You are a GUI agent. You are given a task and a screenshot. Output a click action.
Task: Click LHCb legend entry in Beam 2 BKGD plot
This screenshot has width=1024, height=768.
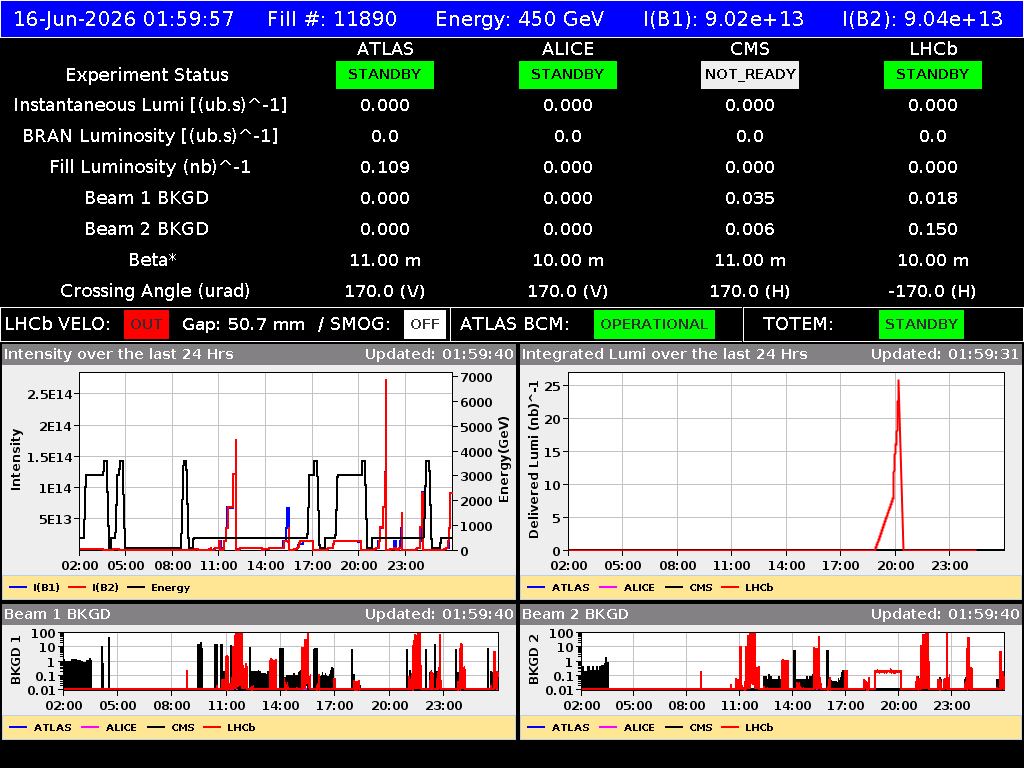pos(747,728)
